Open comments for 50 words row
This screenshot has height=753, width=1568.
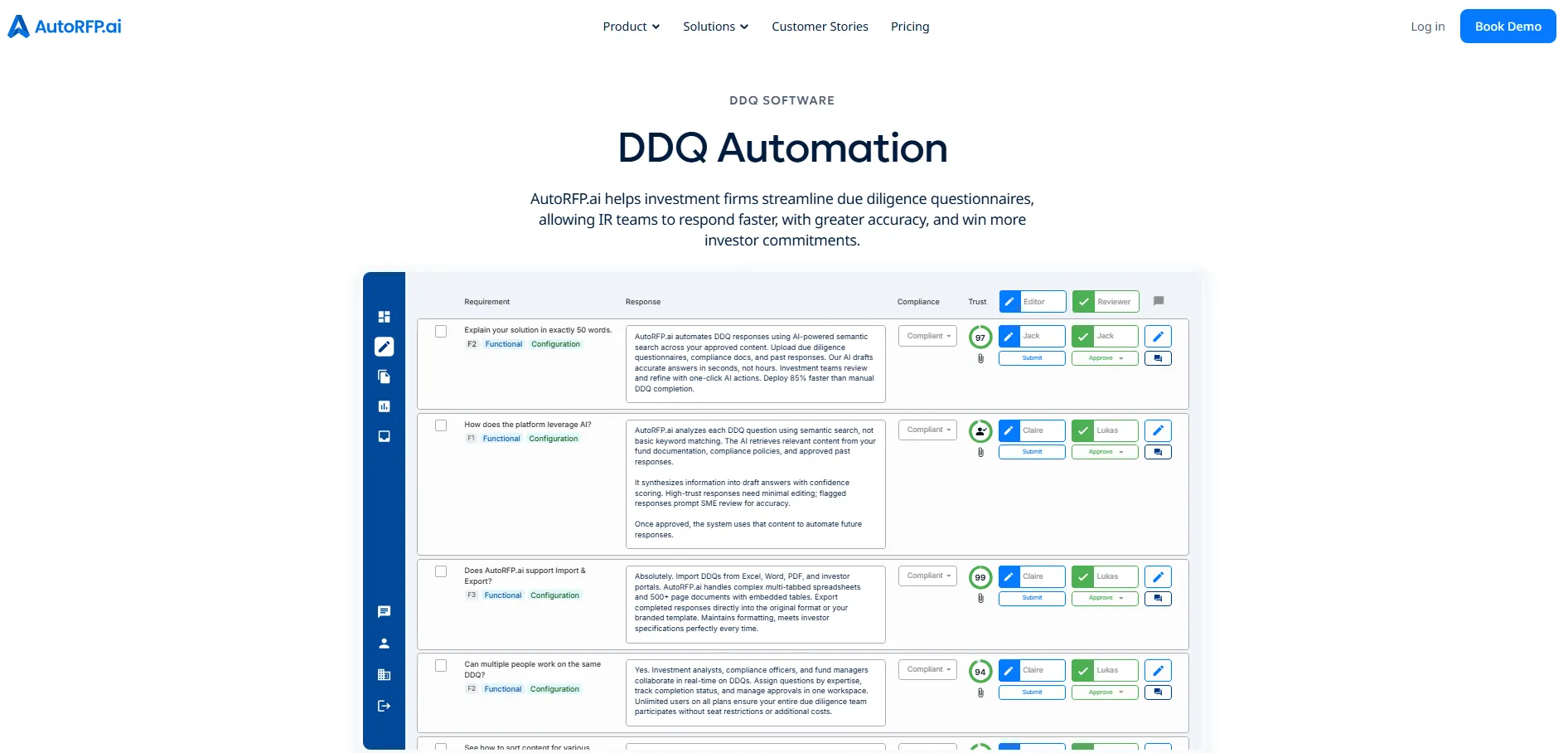1158,358
